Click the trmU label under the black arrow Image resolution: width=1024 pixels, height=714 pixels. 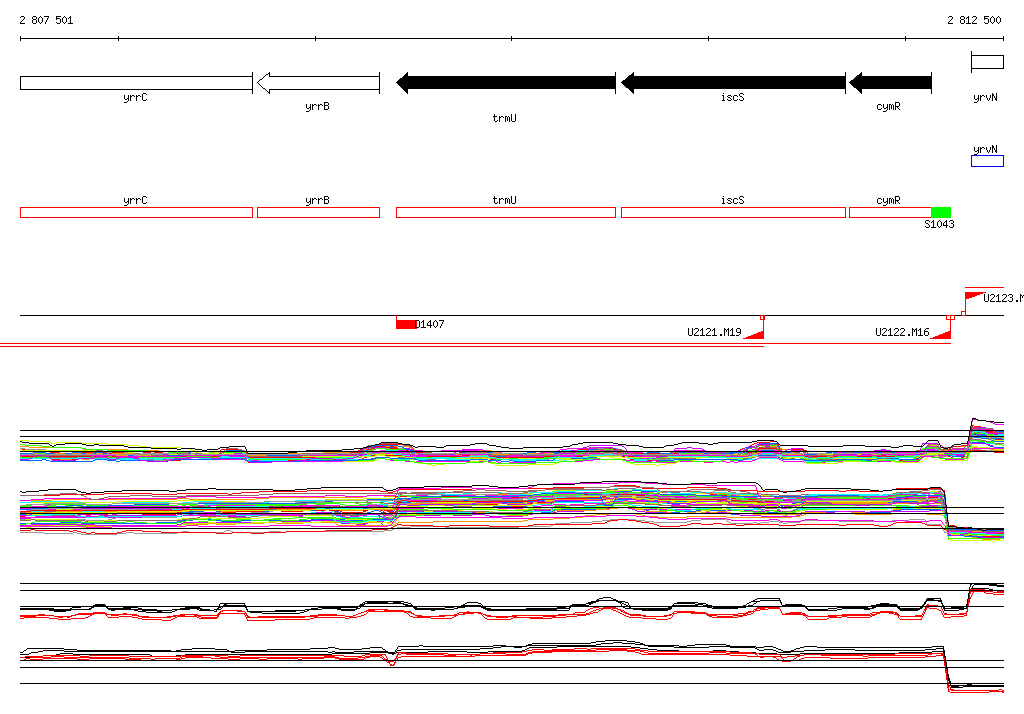click(x=504, y=118)
